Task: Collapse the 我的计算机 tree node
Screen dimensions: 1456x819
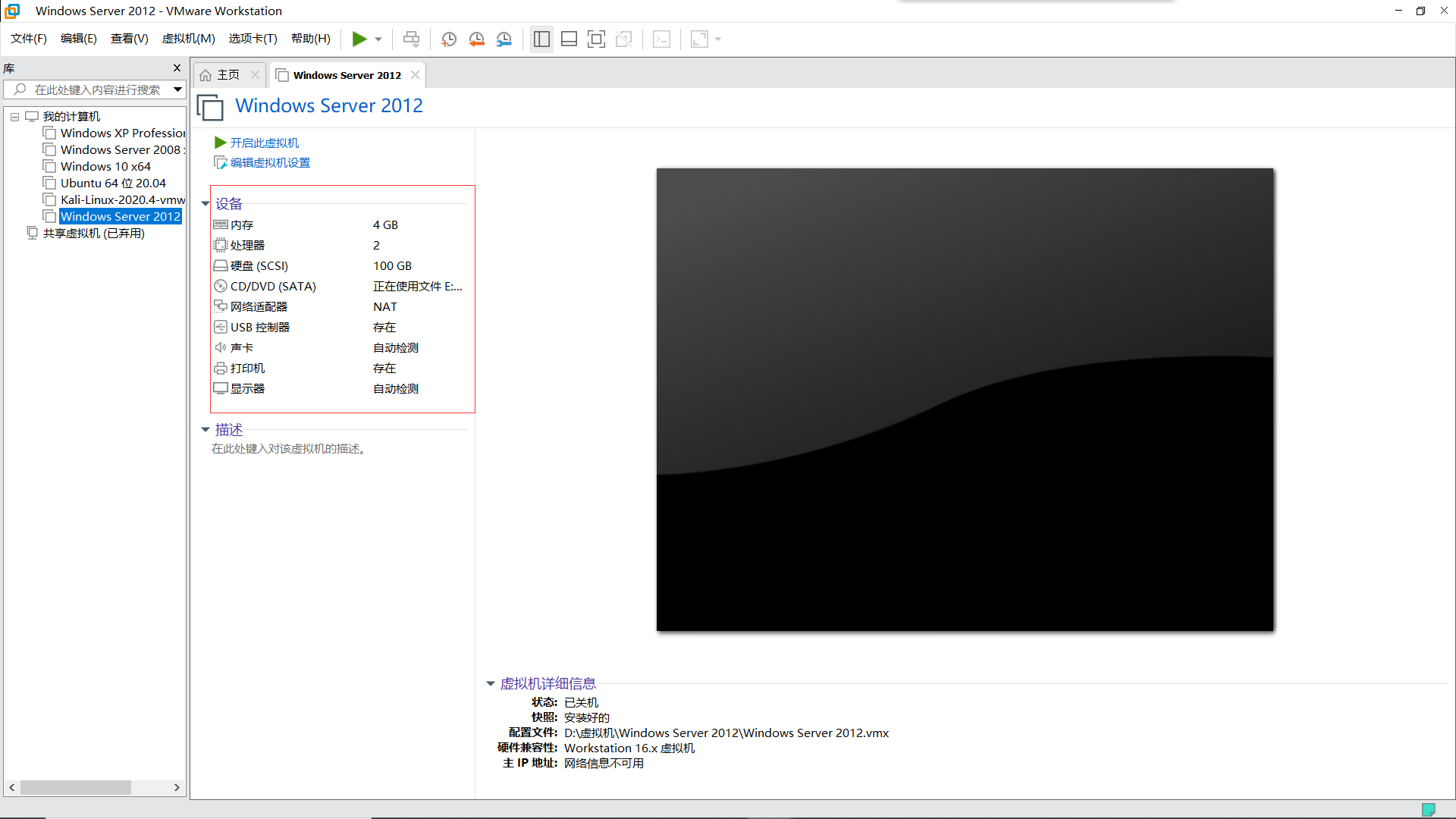Action: click(14, 117)
